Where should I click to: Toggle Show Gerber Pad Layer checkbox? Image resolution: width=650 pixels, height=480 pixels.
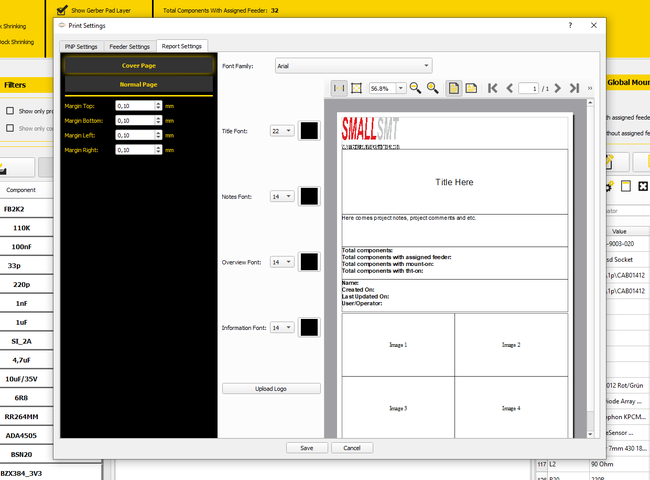coord(62,10)
